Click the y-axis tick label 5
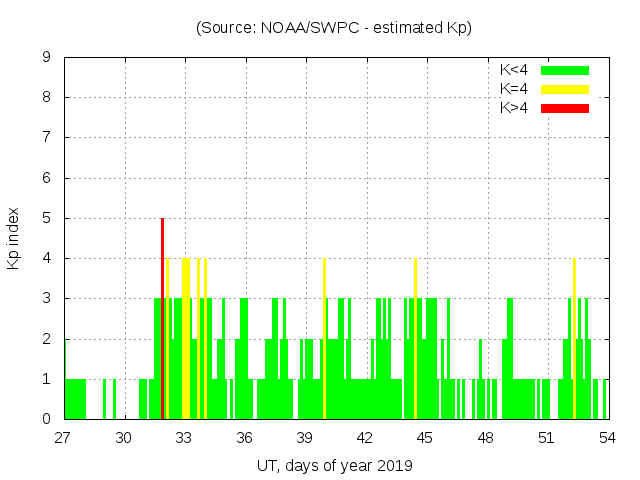The width and height of the screenshot is (640, 480). pos(46,218)
